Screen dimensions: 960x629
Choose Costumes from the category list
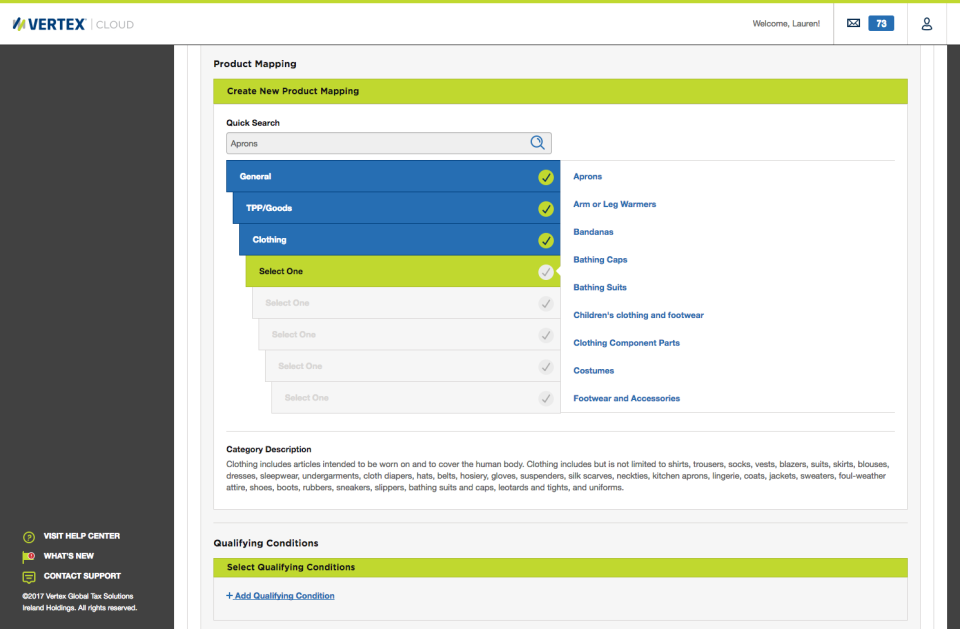tap(593, 371)
